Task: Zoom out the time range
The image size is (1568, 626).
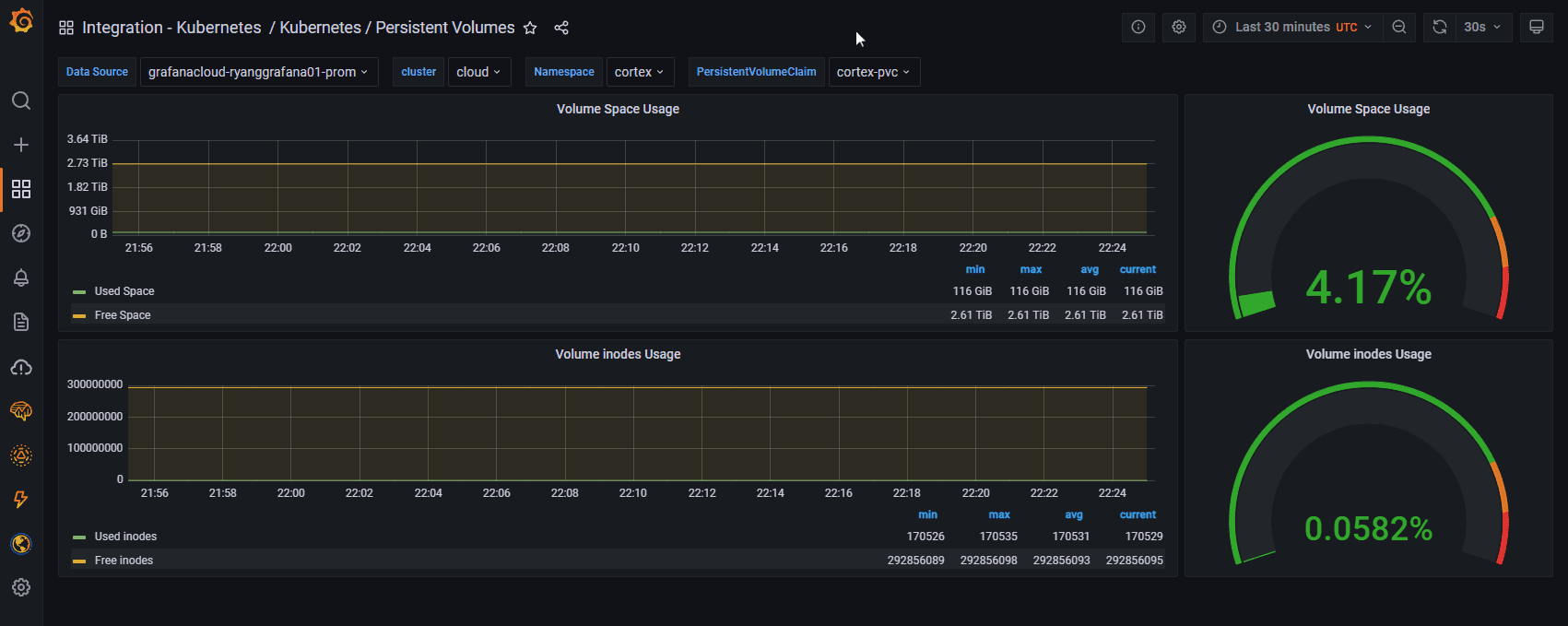Action: tap(1398, 28)
